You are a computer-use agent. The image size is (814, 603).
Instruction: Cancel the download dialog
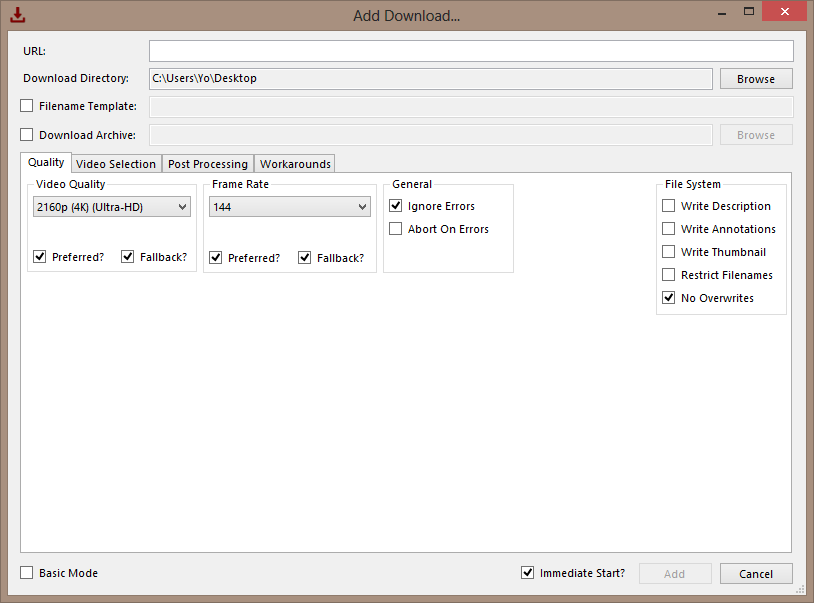756,574
